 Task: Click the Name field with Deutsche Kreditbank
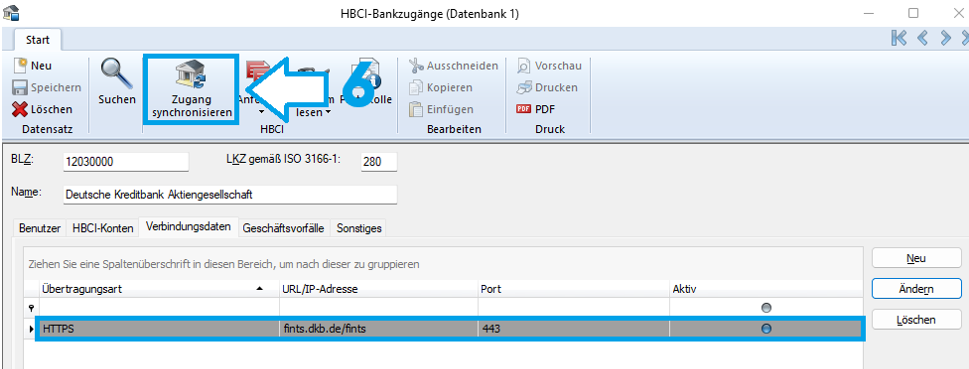pyautogui.click(x=230, y=194)
